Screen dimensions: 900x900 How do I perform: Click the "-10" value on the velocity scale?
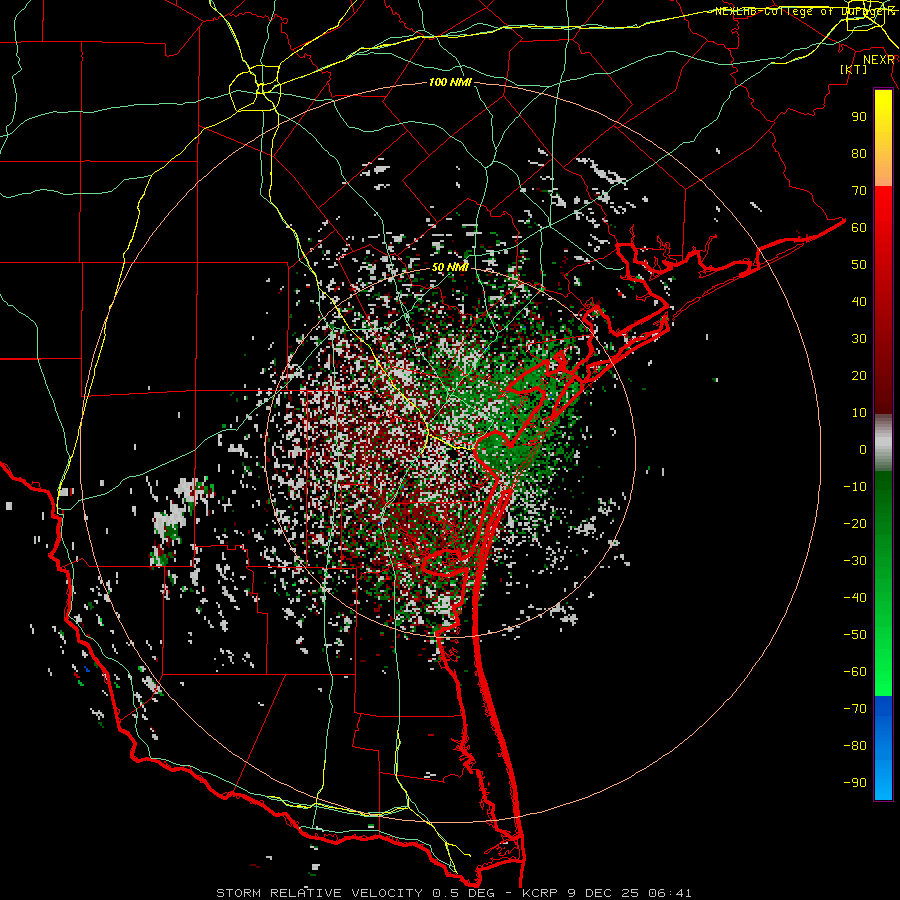(855, 487)
